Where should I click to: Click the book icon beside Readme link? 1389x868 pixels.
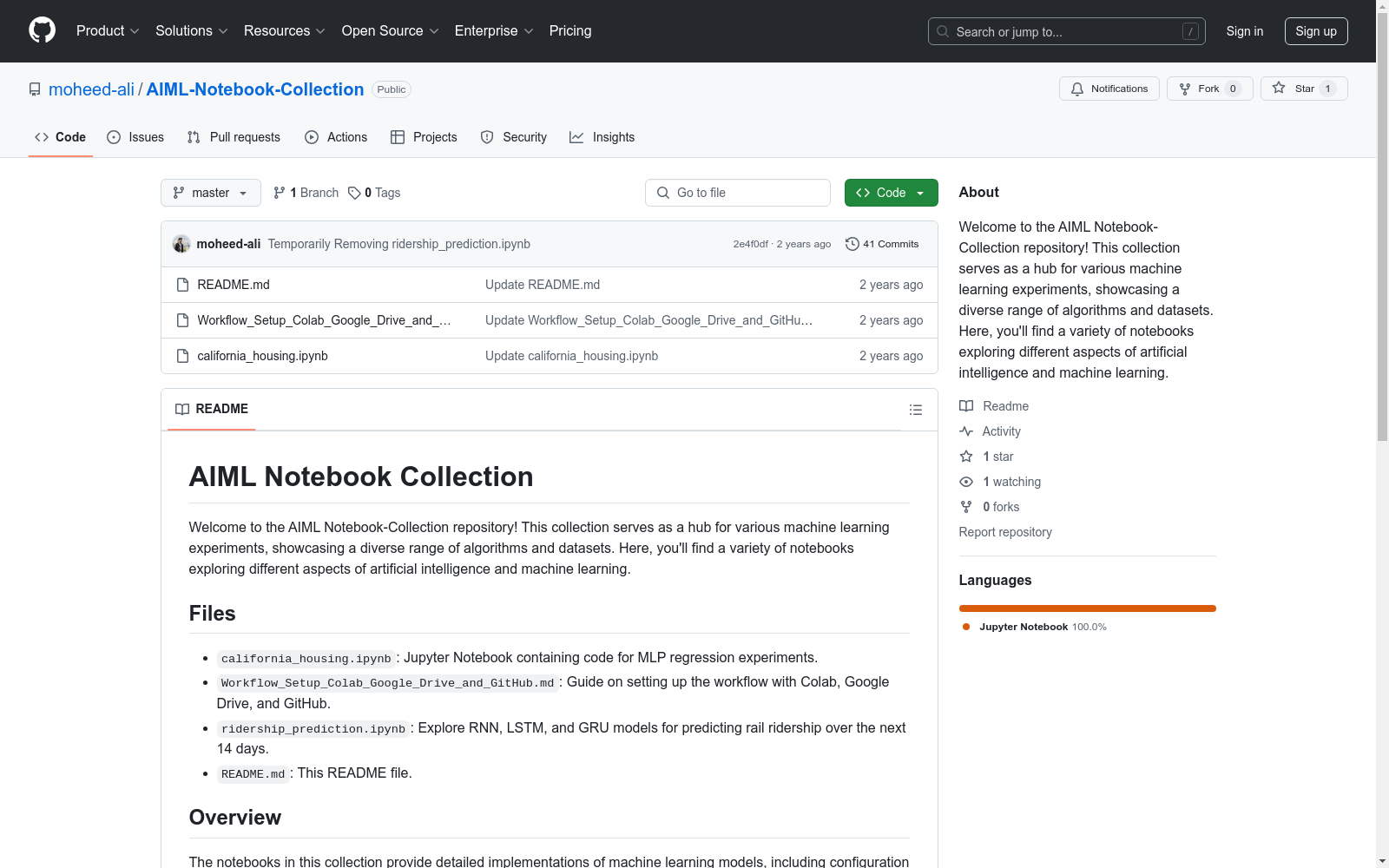(x=966, y=406)
